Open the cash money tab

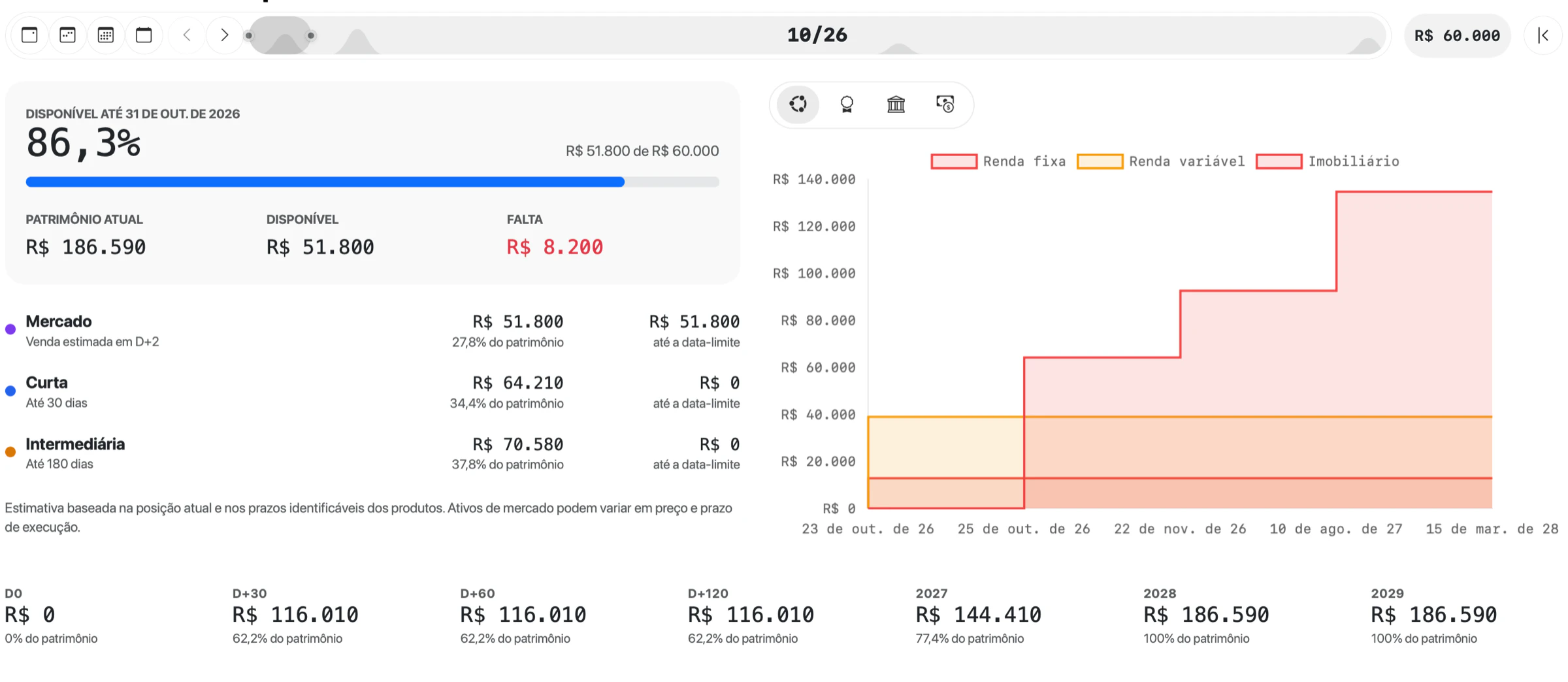tap(945, 104)
